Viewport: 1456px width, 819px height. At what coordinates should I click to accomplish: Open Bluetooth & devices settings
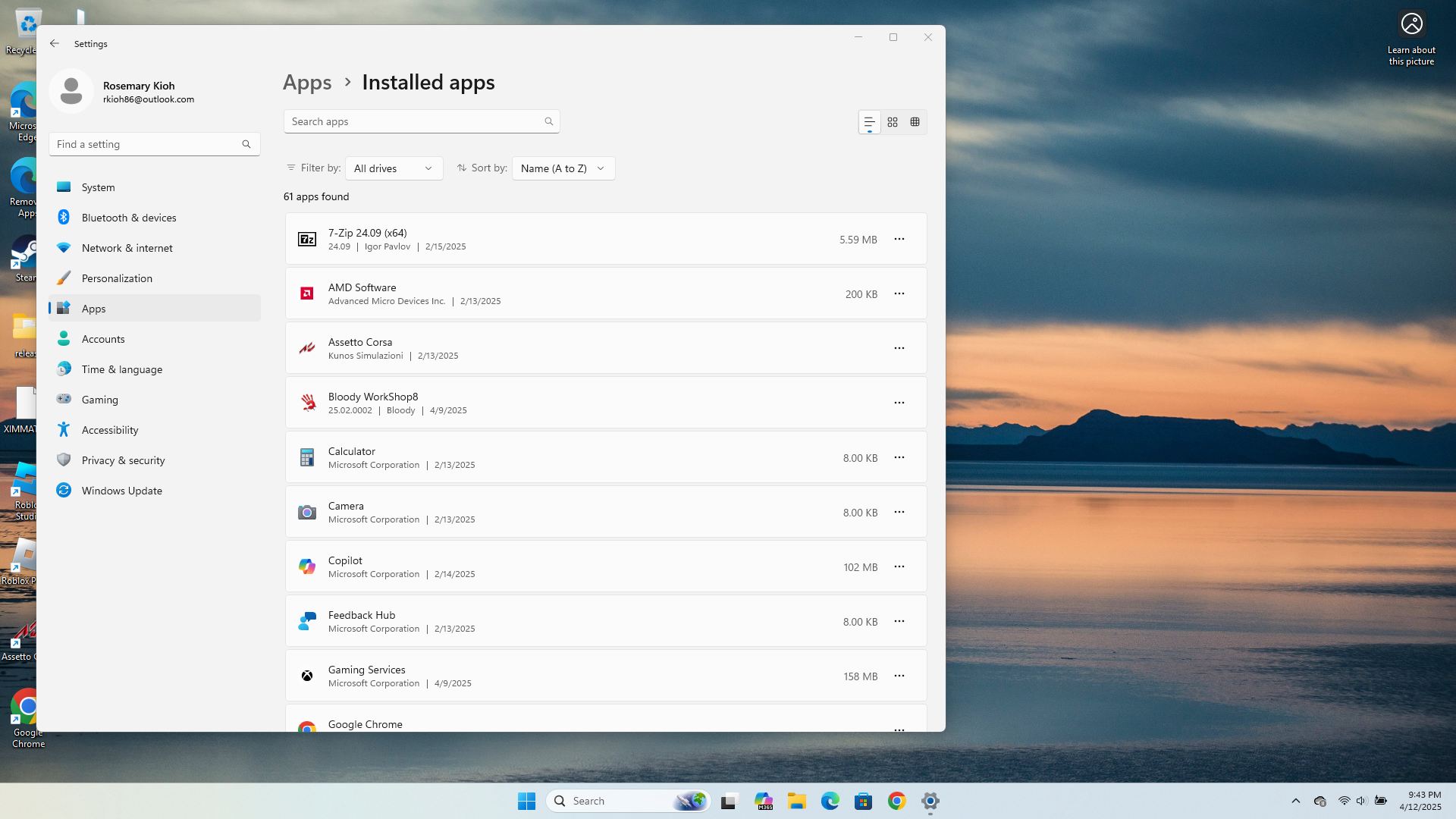(155, 218)
